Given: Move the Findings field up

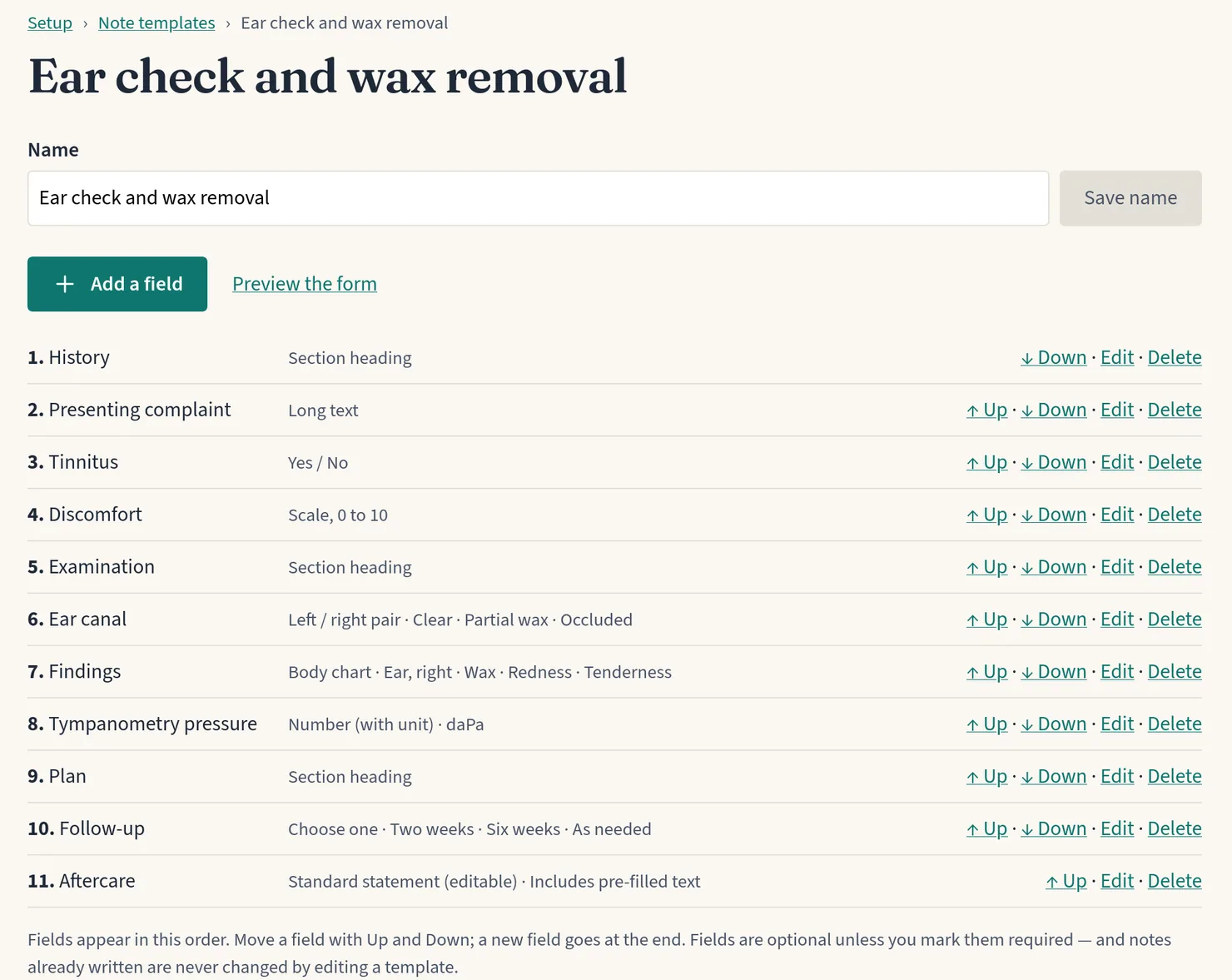Looking at the screenshot, I should tap(986, 672).
